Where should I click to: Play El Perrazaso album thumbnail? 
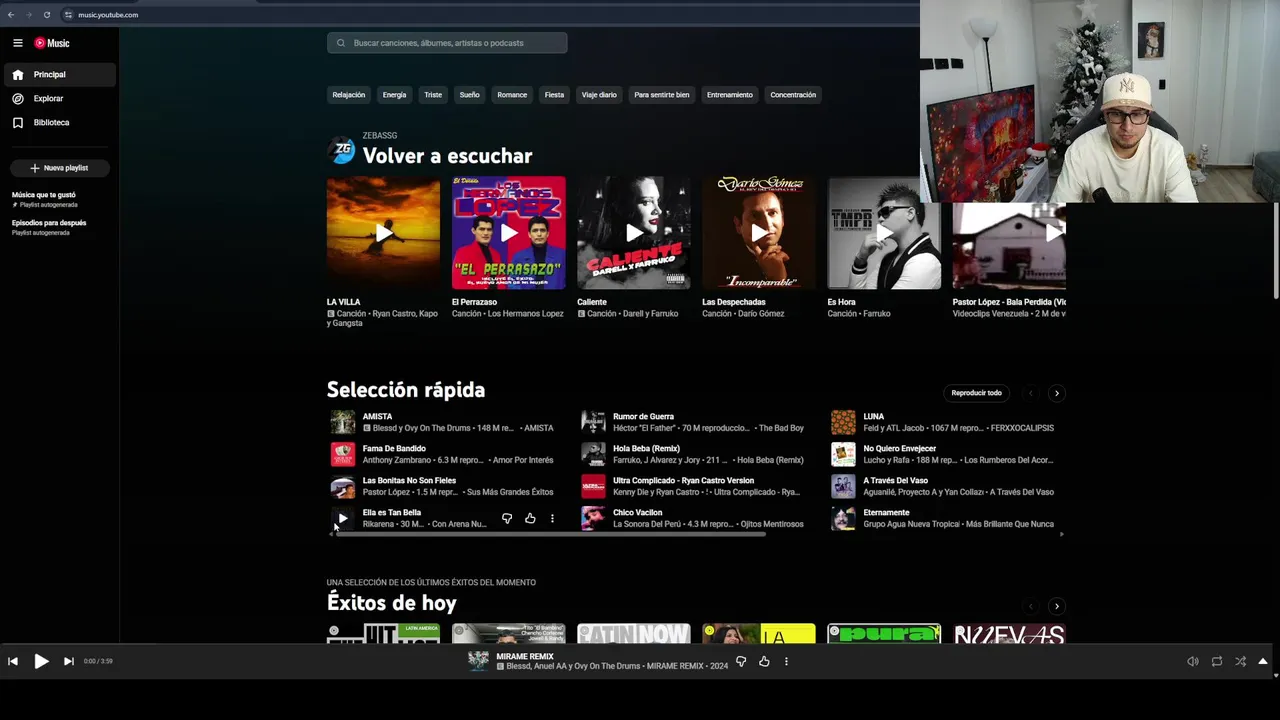point(508,233)
